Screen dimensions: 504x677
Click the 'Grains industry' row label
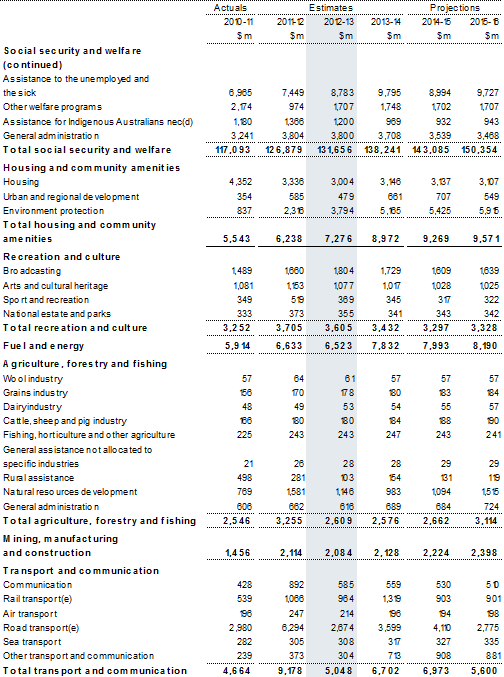pyautogui.click(x=35, y=393)
